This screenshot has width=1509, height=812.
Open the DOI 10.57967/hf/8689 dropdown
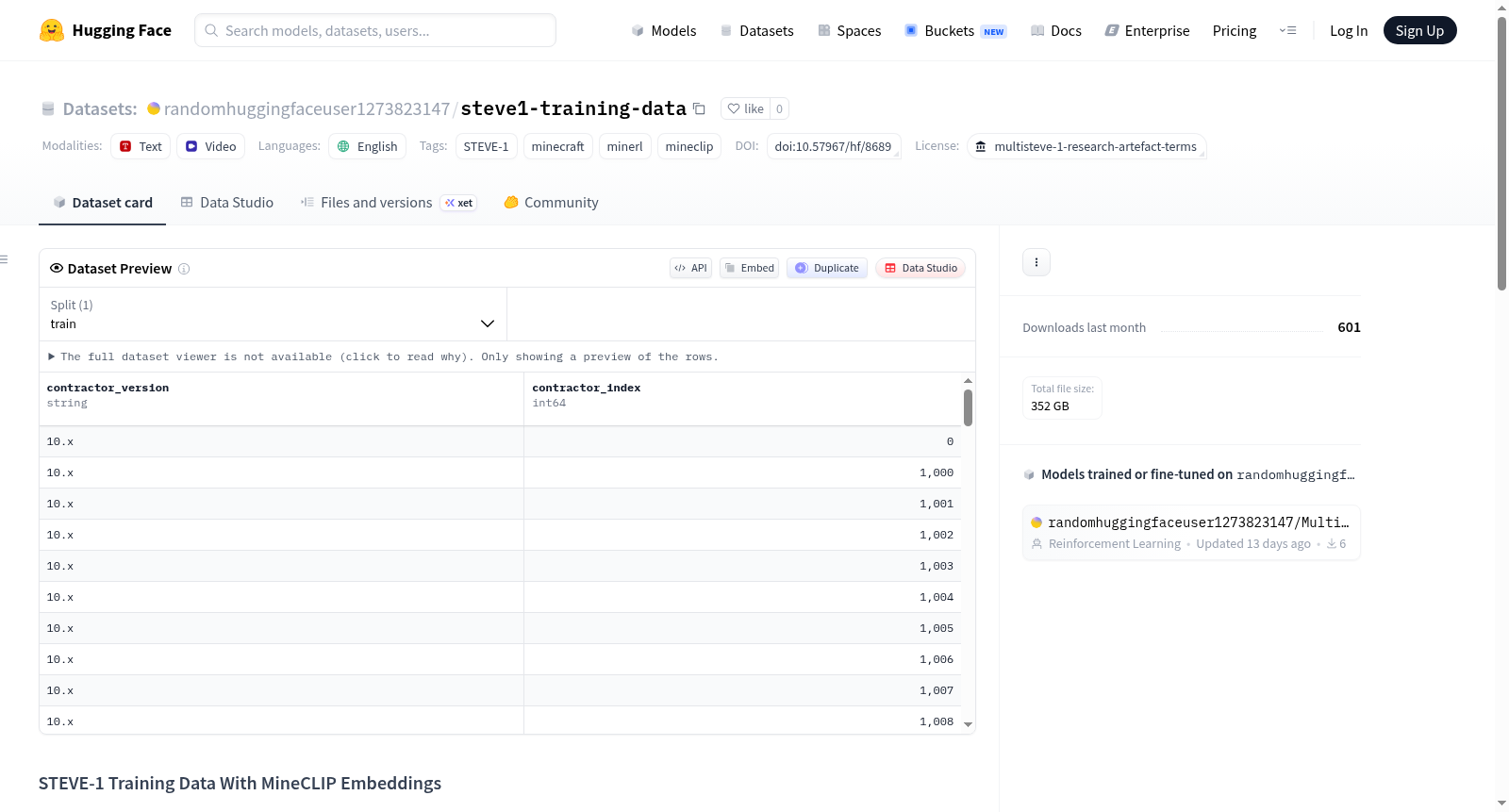[834, 146]
